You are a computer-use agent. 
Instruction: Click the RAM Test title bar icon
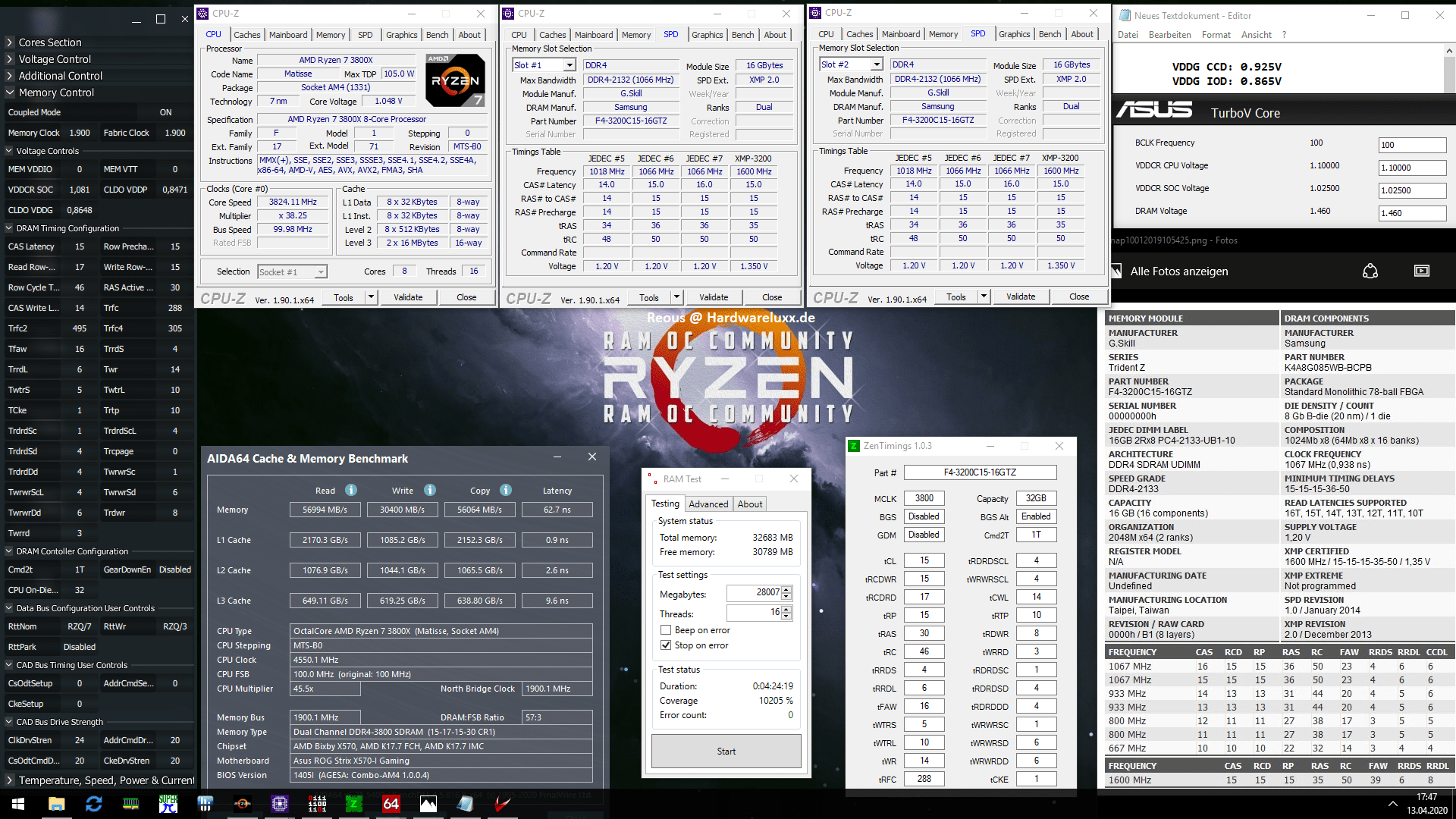coord(651,479)
